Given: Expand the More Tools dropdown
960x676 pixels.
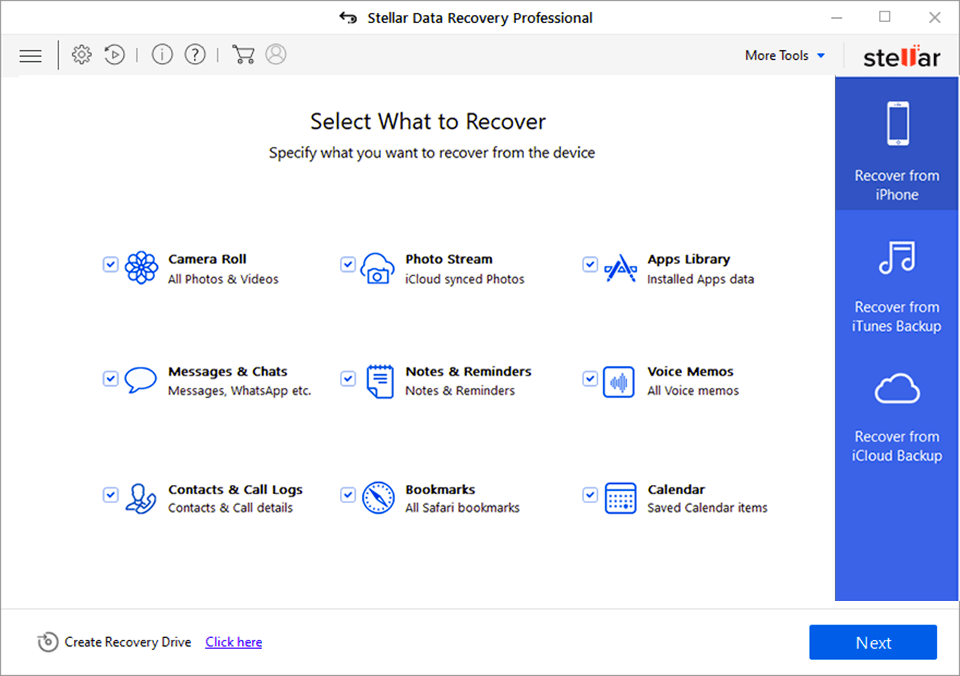Looking at the screenshot, I should point(785,55).
